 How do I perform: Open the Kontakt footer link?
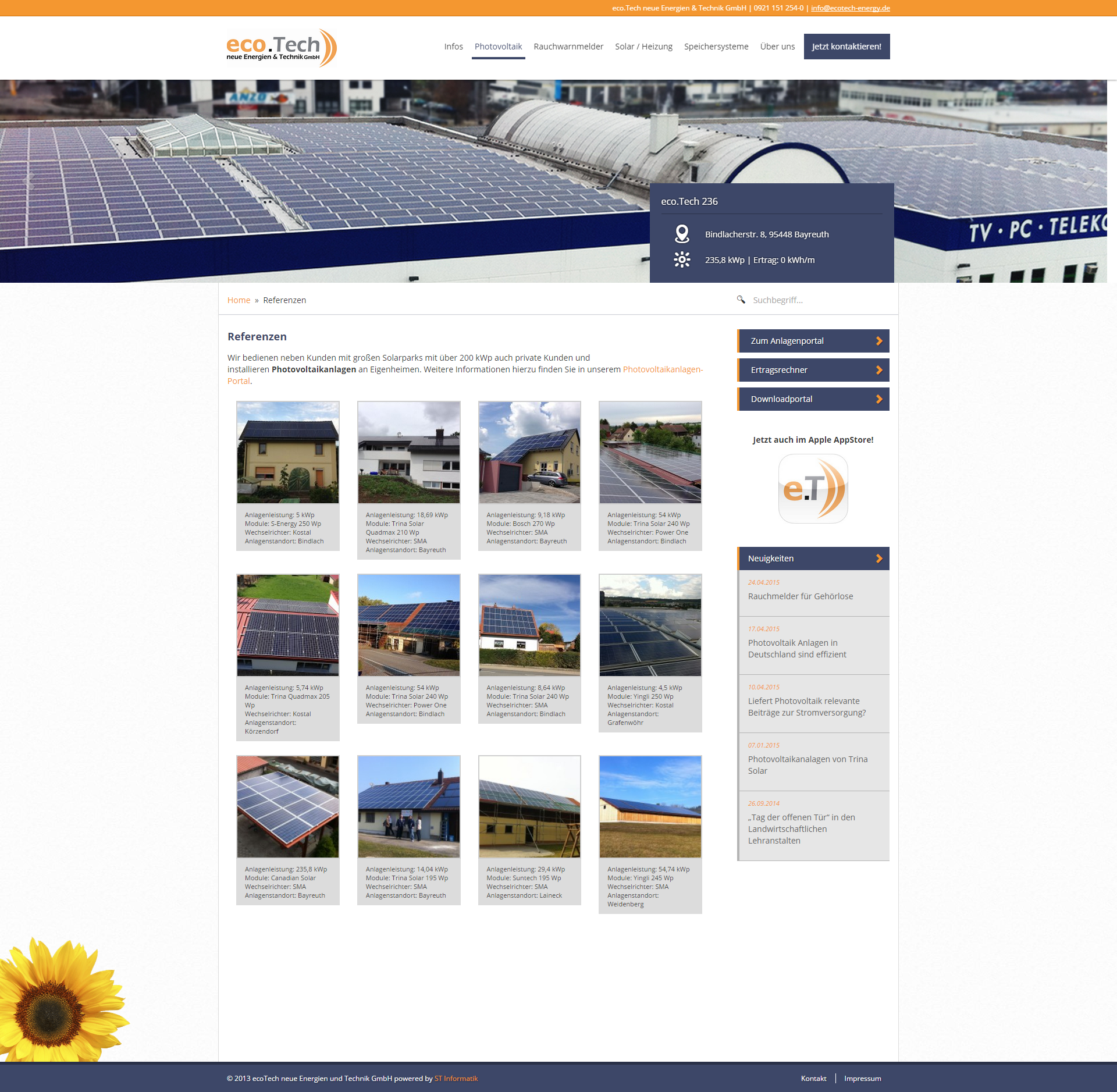(x=813, y=1078)
